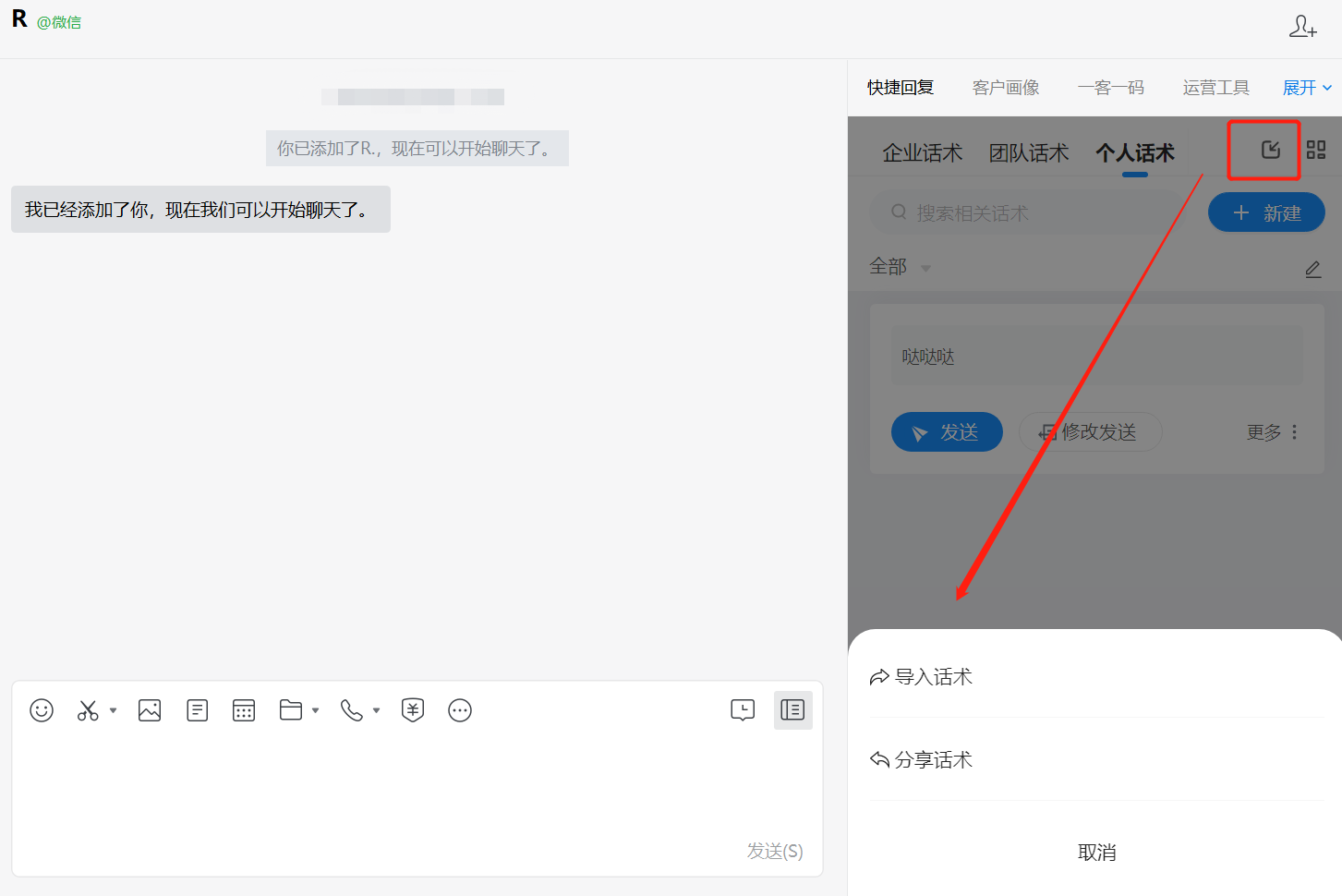Click the @微信 label next to contact name

[x=59, y=23]
